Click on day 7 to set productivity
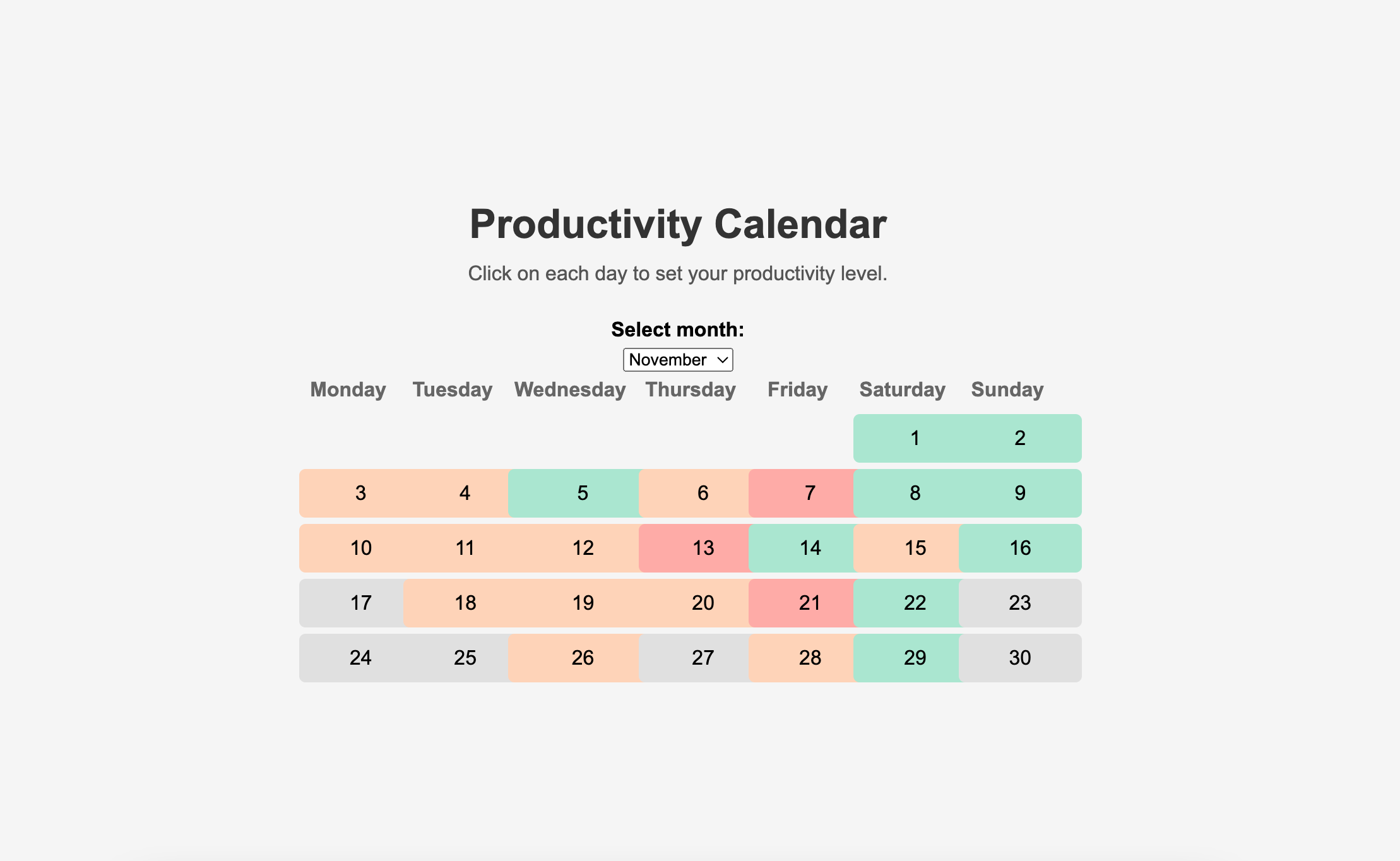The image size is (1400, 861). pos(810,492)
